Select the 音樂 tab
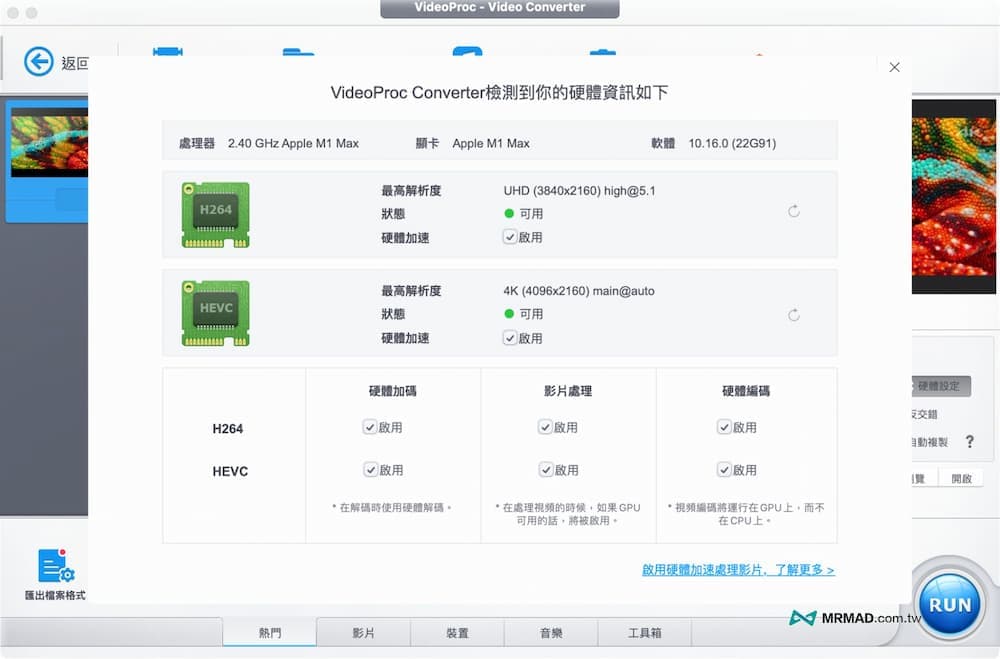This screenshot has width=1000, height=659. (x=551, y=632)
